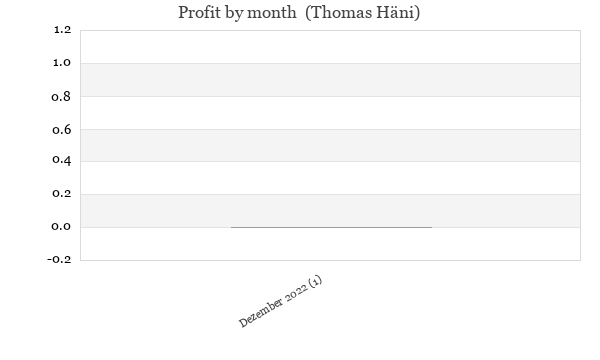
Task: Click the gray band between 0.0 and 0.2
Action: (331, 211)
